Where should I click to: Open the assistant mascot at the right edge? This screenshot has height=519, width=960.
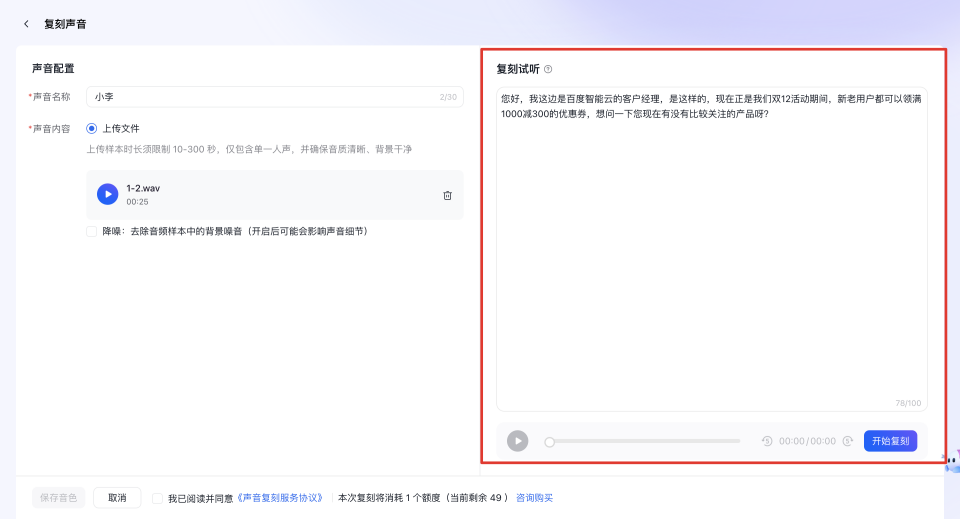(x=951, y=460)
